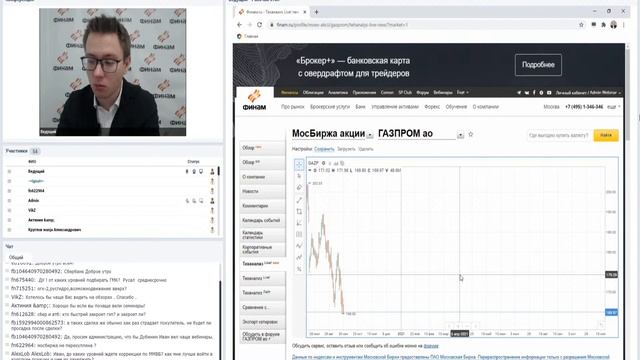Open the Вебинары item in top dark menu
Image resolution: width=640 pixels, height=360 pixels.
443,93
